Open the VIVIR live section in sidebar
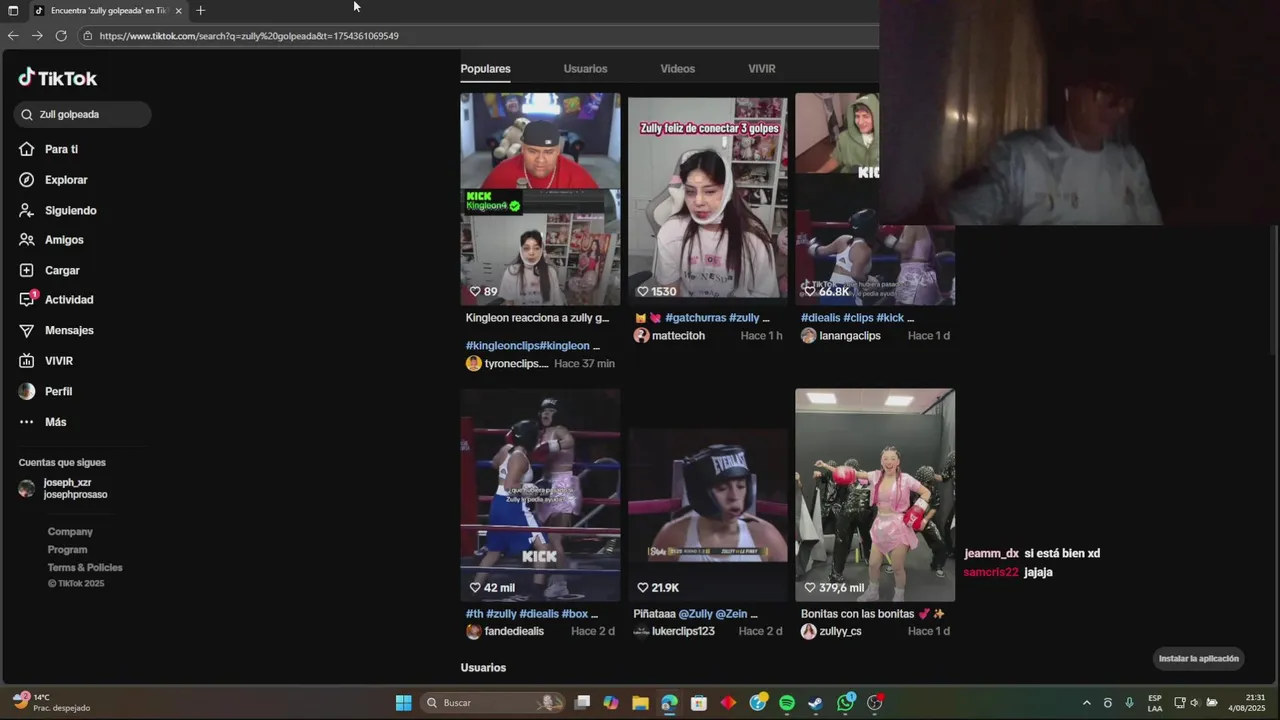The height and width of the screenshot is (720, 1280). coord(59,361)
